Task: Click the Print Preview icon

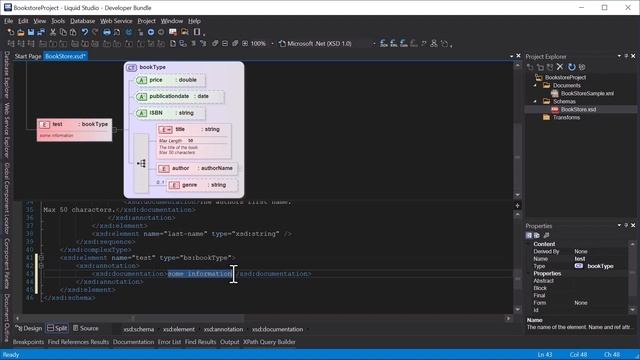Action: click(x=117, y=32)
